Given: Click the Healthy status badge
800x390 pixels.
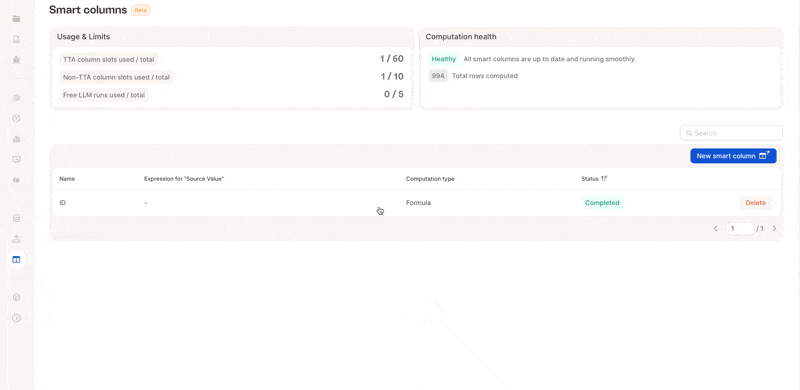Looking at the screenshot, I should (x=443, y=59).
